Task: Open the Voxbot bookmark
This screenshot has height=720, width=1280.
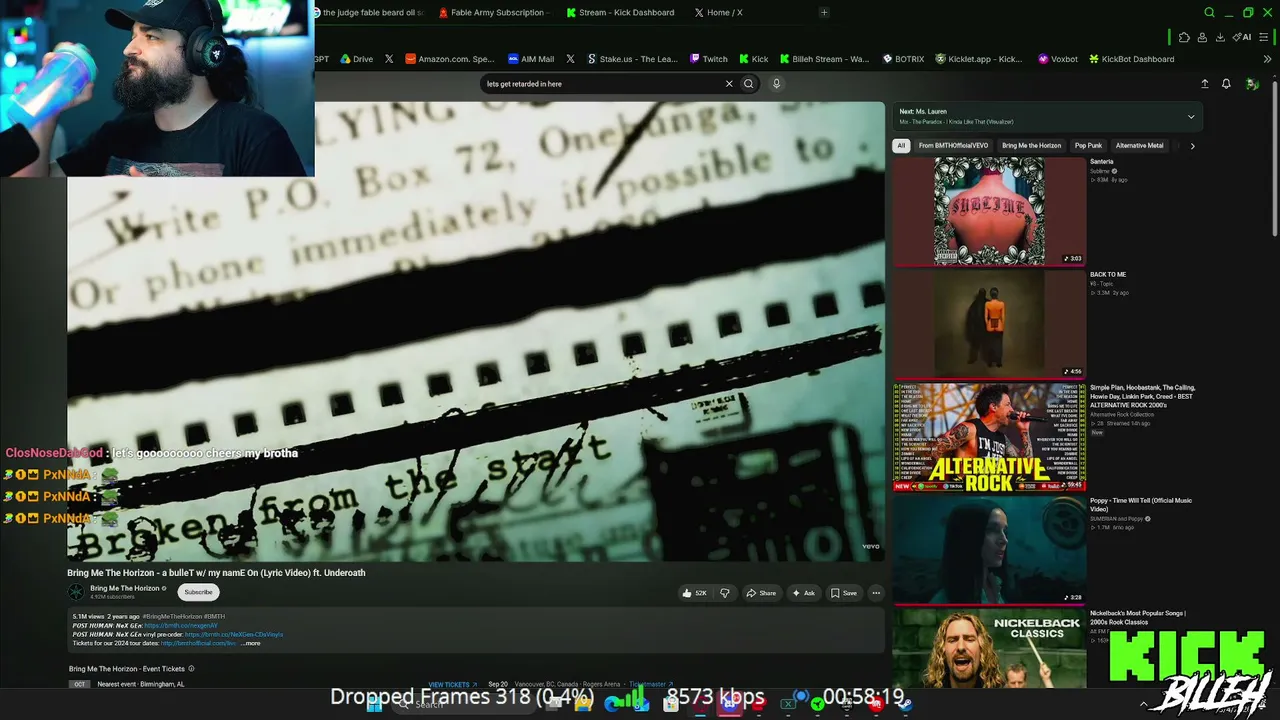Action: pos(1058,59)
